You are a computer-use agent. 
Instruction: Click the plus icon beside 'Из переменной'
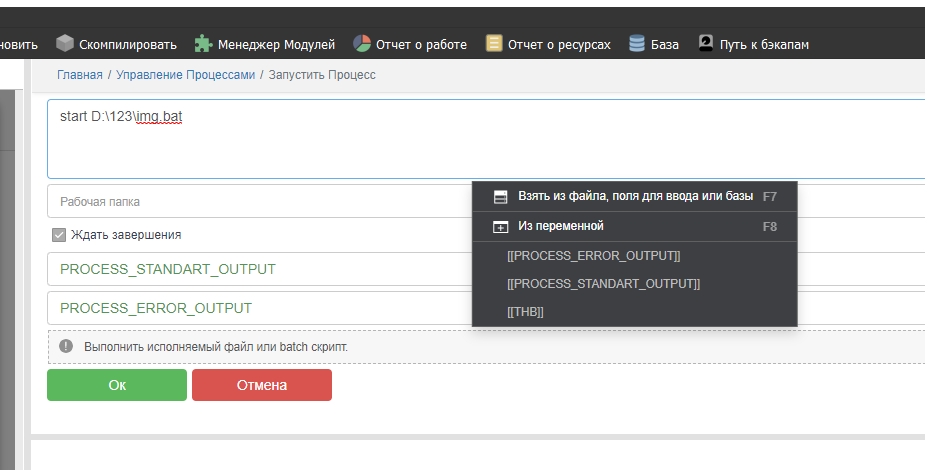pyautogui.click(x=500, y=227)
